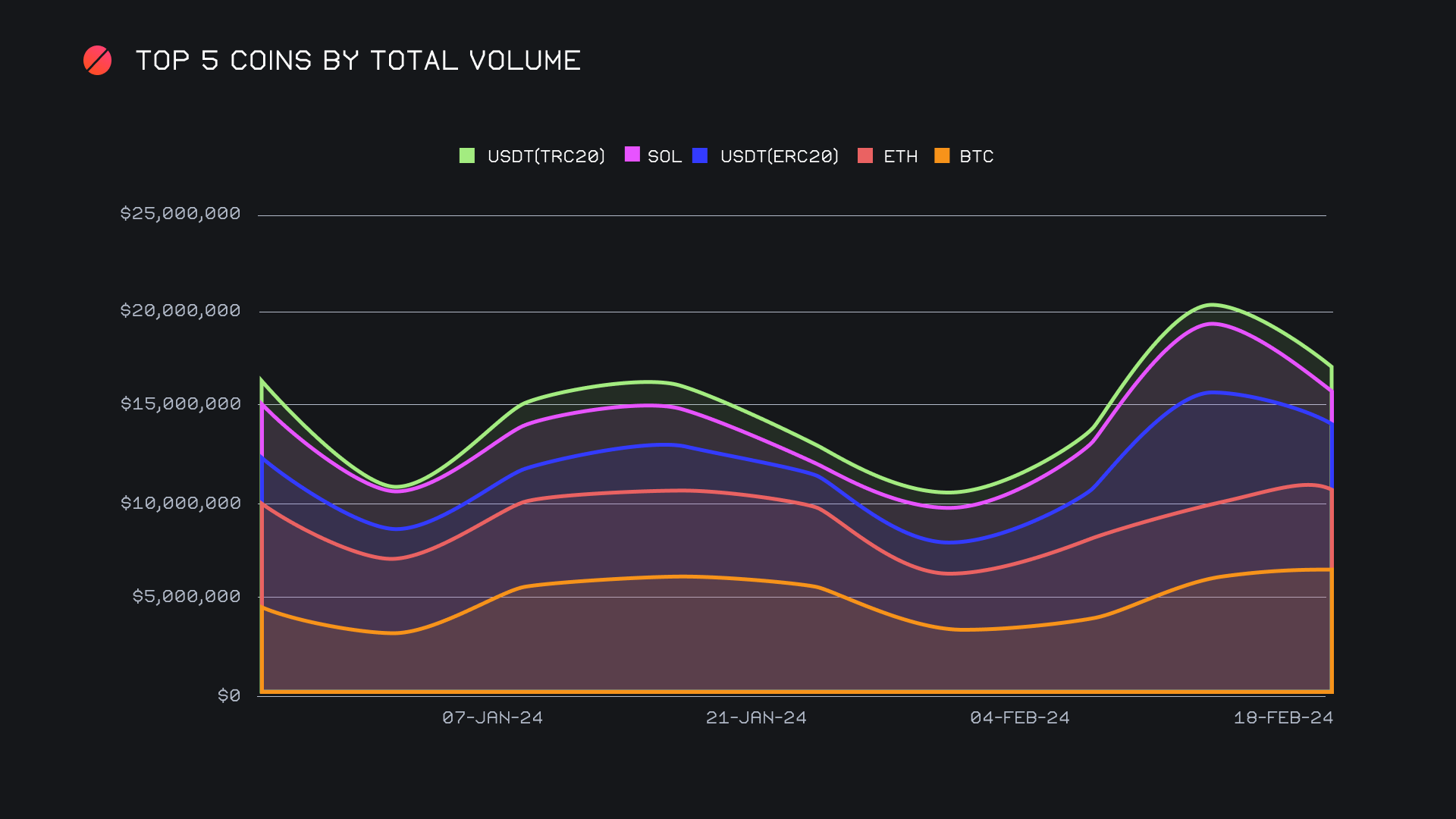
Task: Click the $0 y-axis label
Action: click(229, 695)
